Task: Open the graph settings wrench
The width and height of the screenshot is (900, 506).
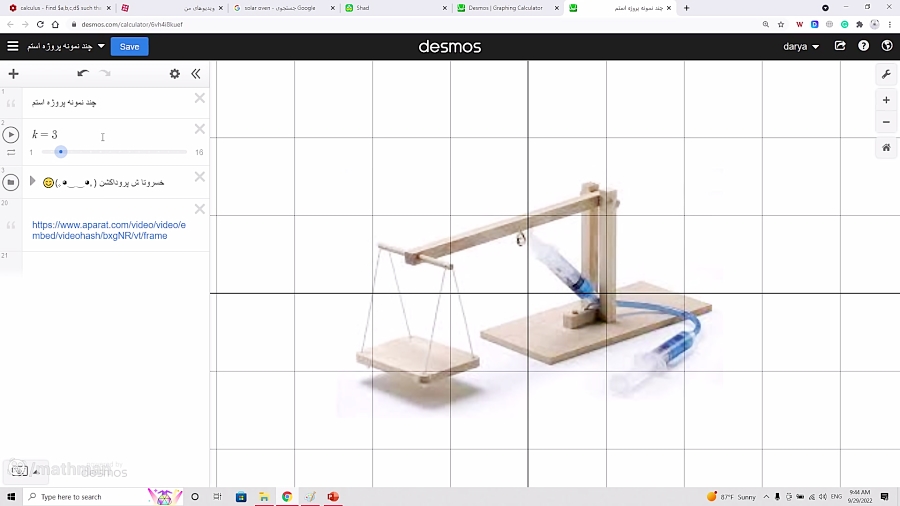Action: pyautogui.click(x=886, y=75)
